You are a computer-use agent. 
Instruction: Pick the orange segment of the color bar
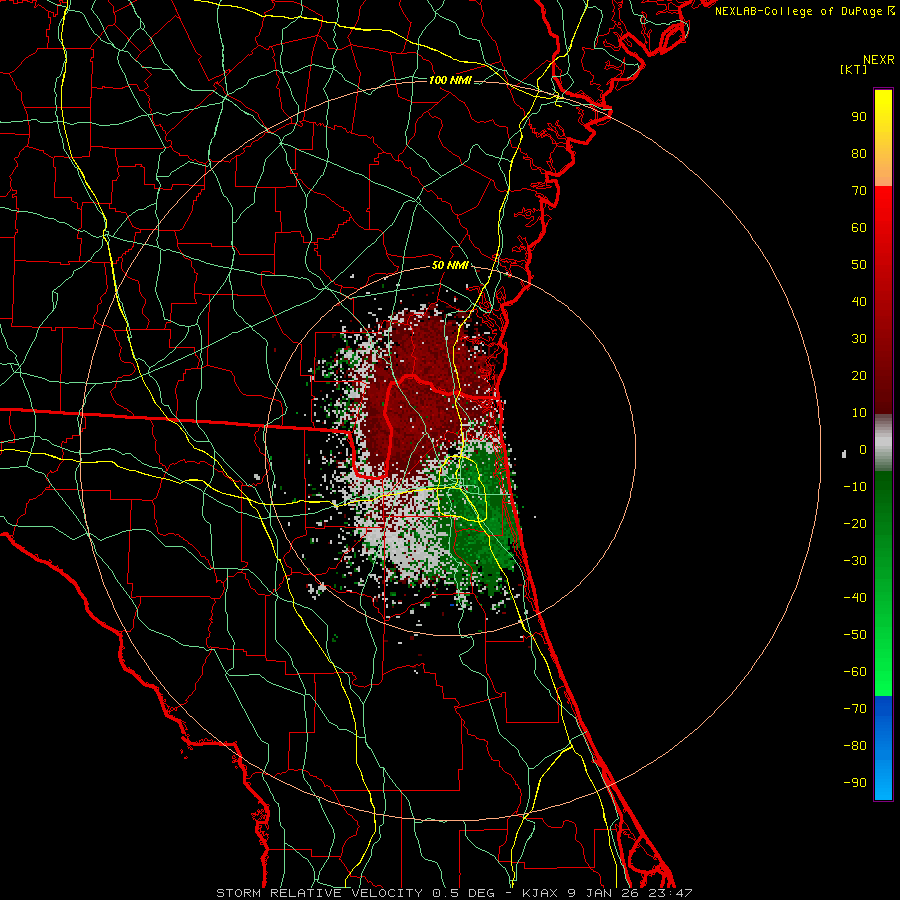(x=883, y=168)
